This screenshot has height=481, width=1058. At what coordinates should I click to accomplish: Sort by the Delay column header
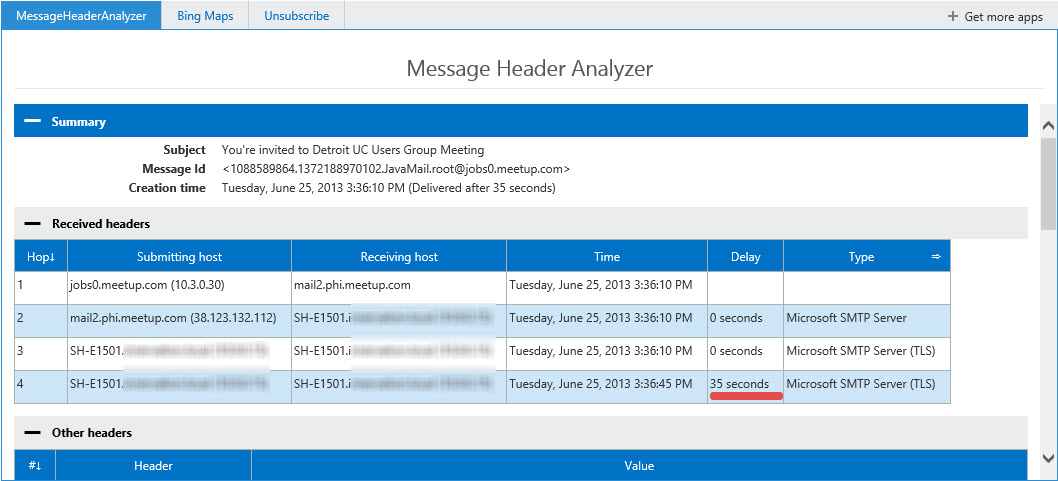pos(745,256)
